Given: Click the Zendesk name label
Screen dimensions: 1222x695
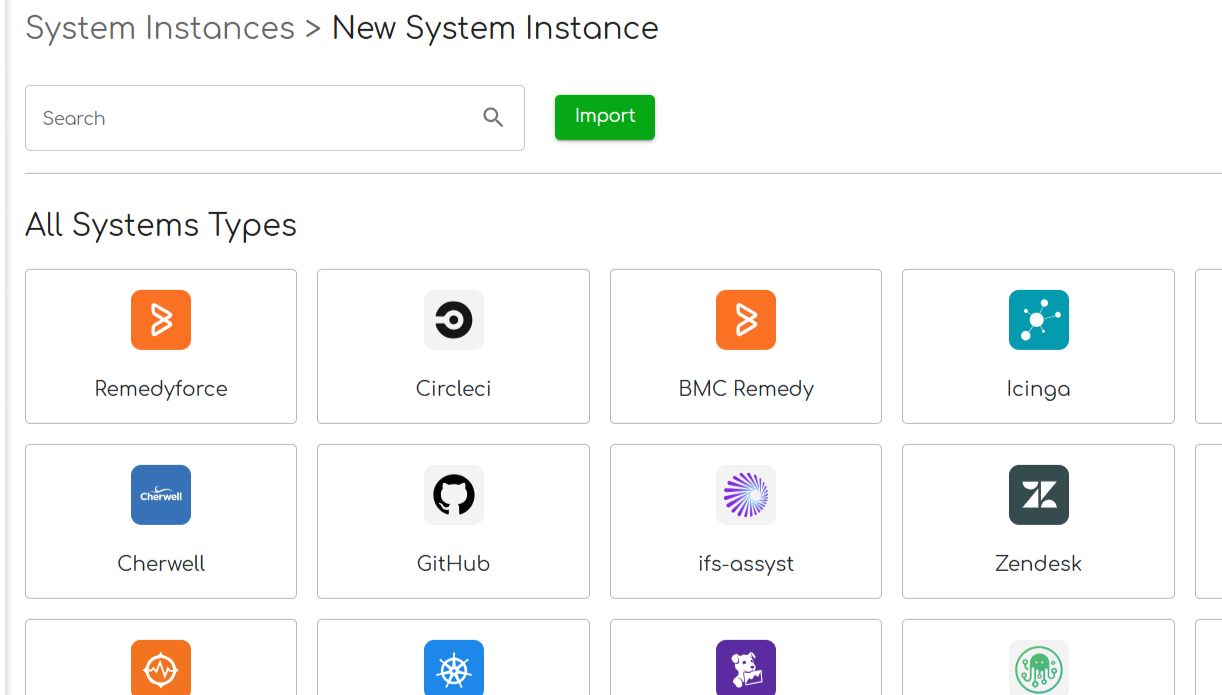Looking at the screenshot, I should (1038, 564).
